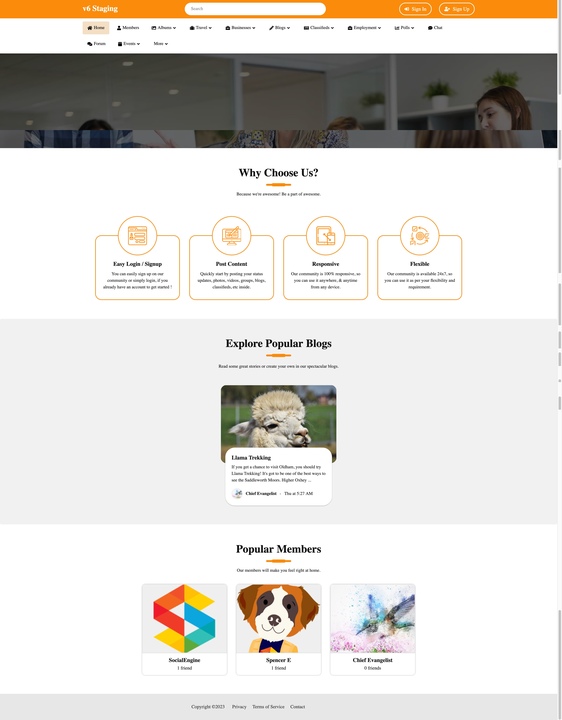Click the Sign Up button
Image resolution: width=562 pixels, height=720 pixels.
pos(456,9)
